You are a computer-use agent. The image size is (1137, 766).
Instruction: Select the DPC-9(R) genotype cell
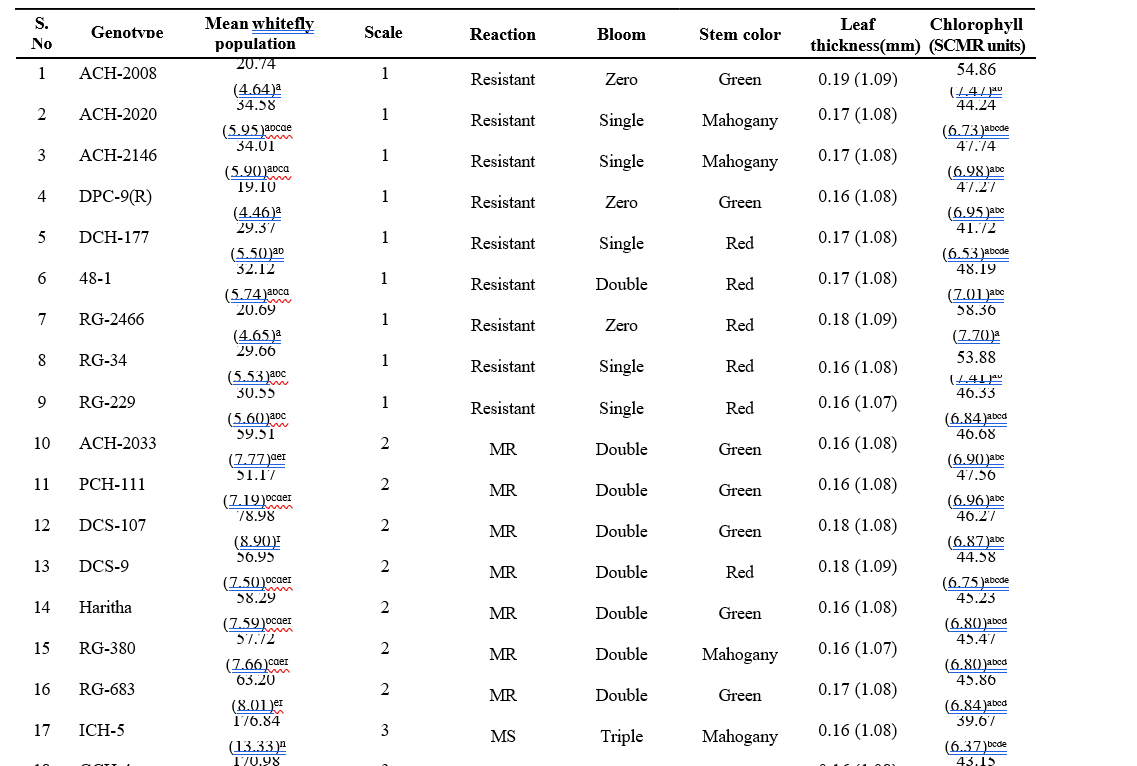pyautogui.click(x=115, y=196)
